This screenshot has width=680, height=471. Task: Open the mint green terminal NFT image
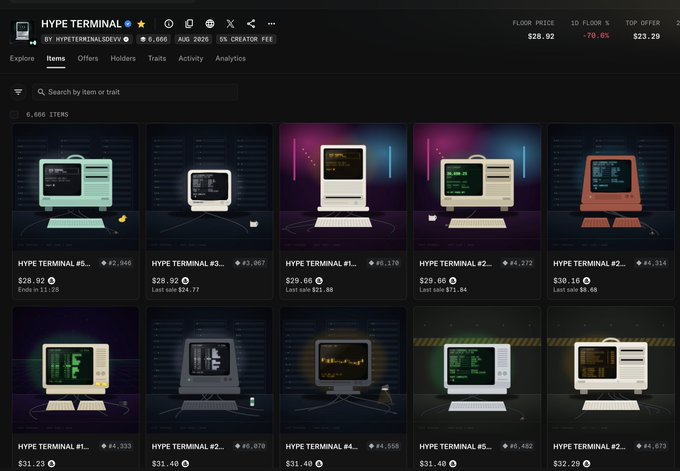(76, 187)
